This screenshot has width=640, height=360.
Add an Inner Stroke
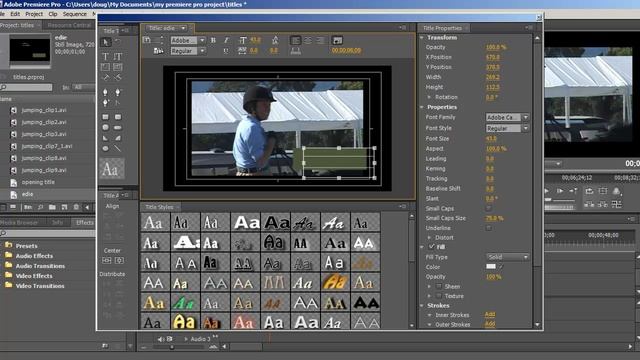[490, 315]
